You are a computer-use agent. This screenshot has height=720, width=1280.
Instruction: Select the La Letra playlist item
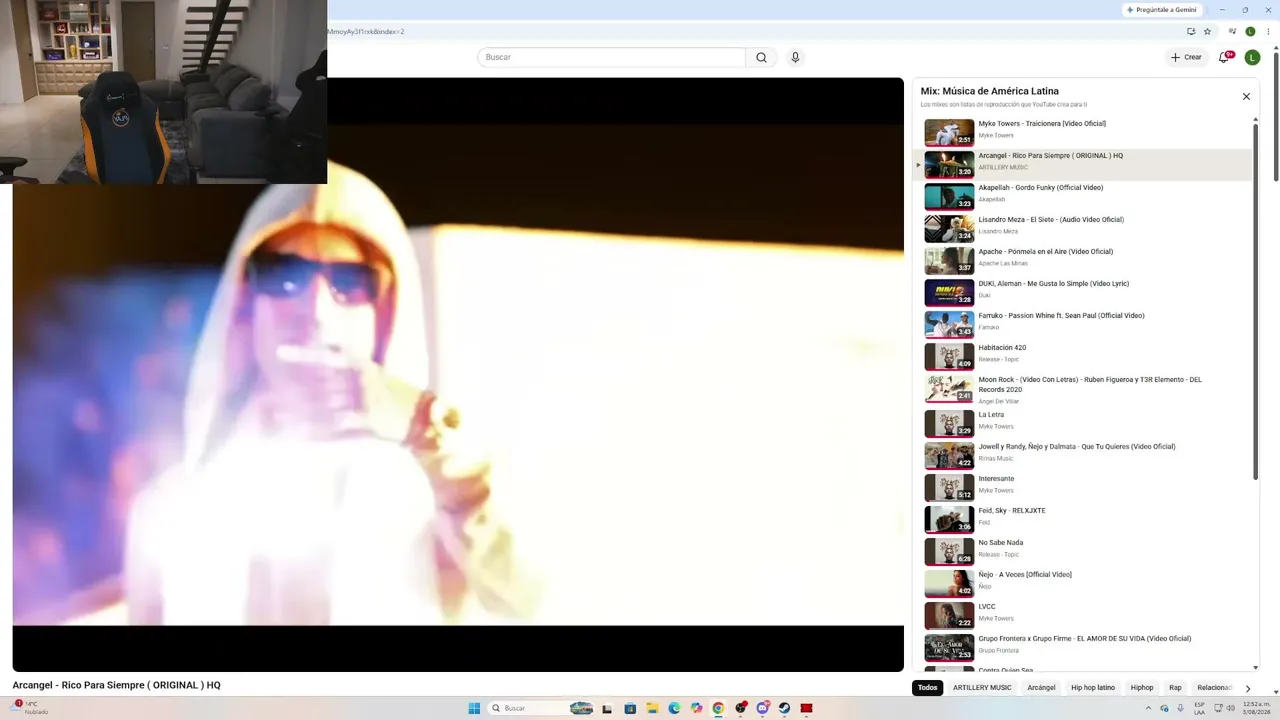1083,423
